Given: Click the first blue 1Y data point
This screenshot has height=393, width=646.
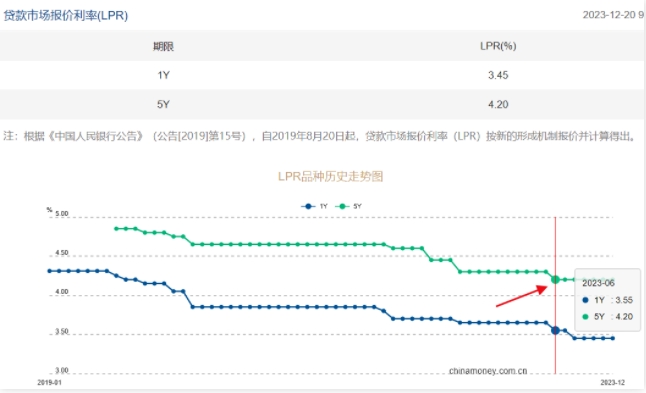Looking at the screenshot, I should 49,271.
